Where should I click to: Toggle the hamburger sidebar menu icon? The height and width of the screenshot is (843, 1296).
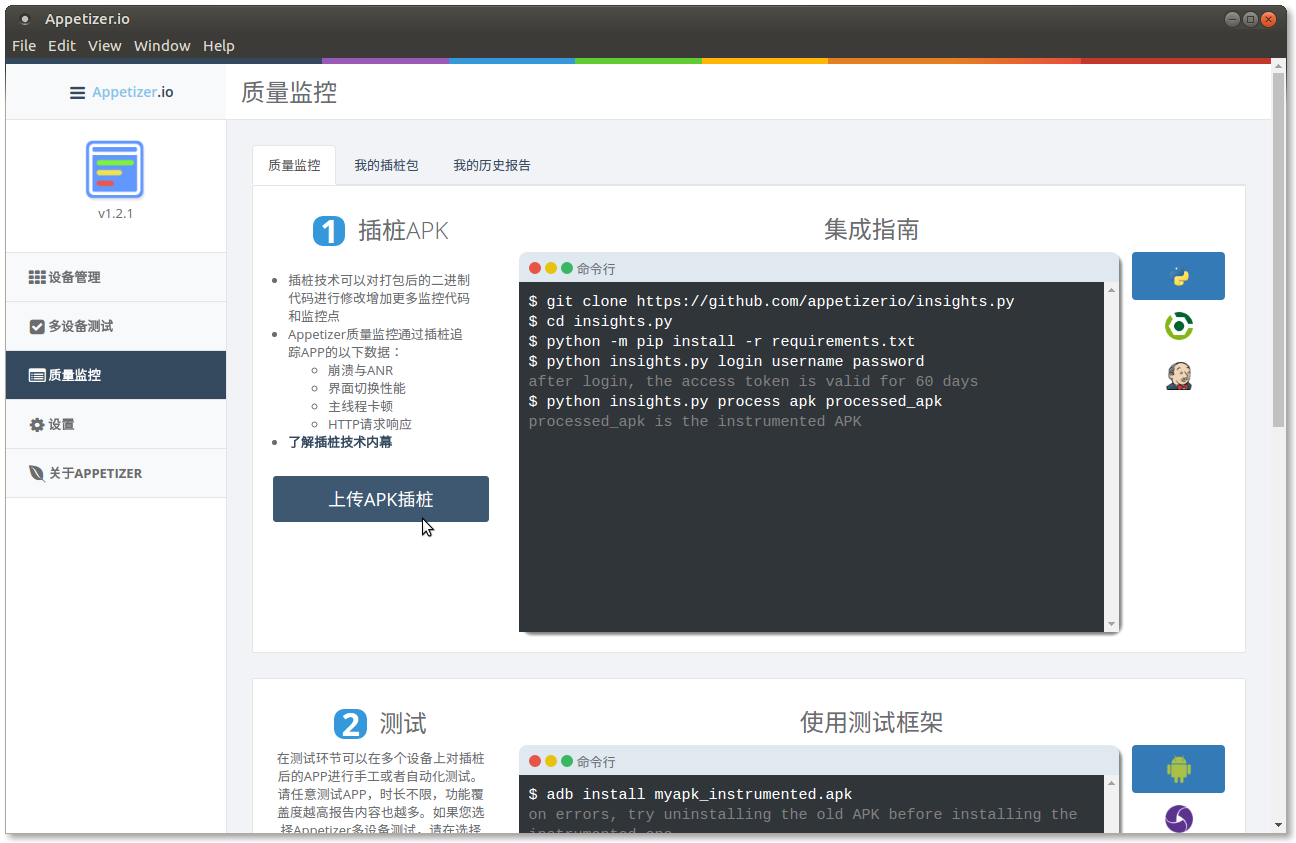click(x=77, y=92)
